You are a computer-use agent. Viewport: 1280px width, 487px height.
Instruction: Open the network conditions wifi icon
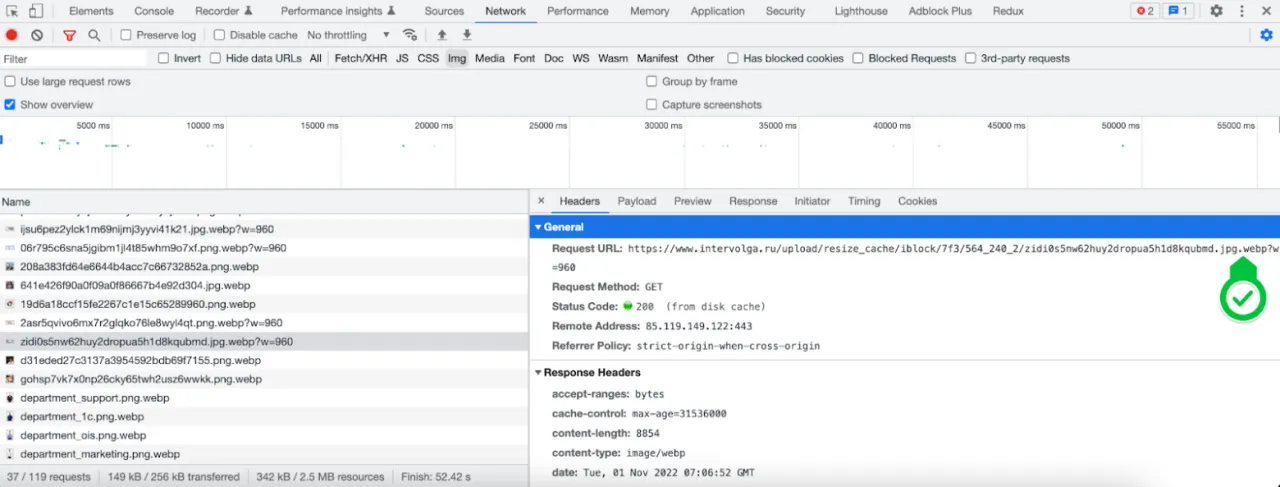(x=409, y=35)
